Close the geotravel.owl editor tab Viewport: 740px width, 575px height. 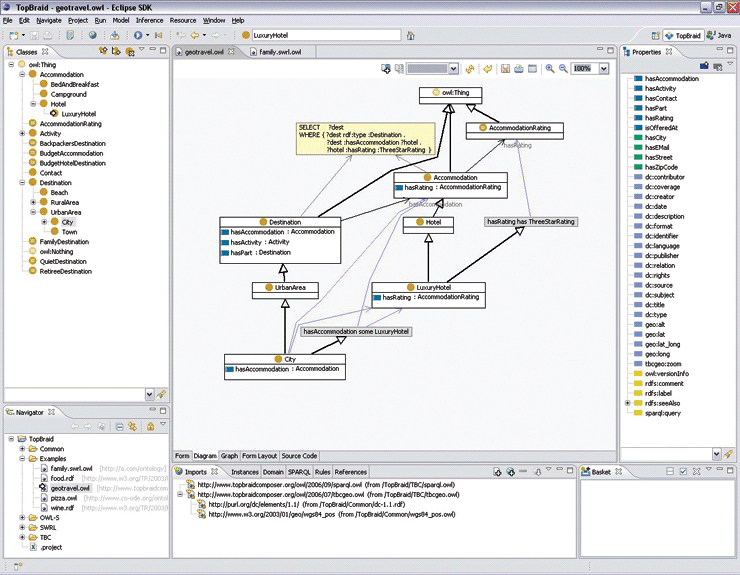[231, 51]
